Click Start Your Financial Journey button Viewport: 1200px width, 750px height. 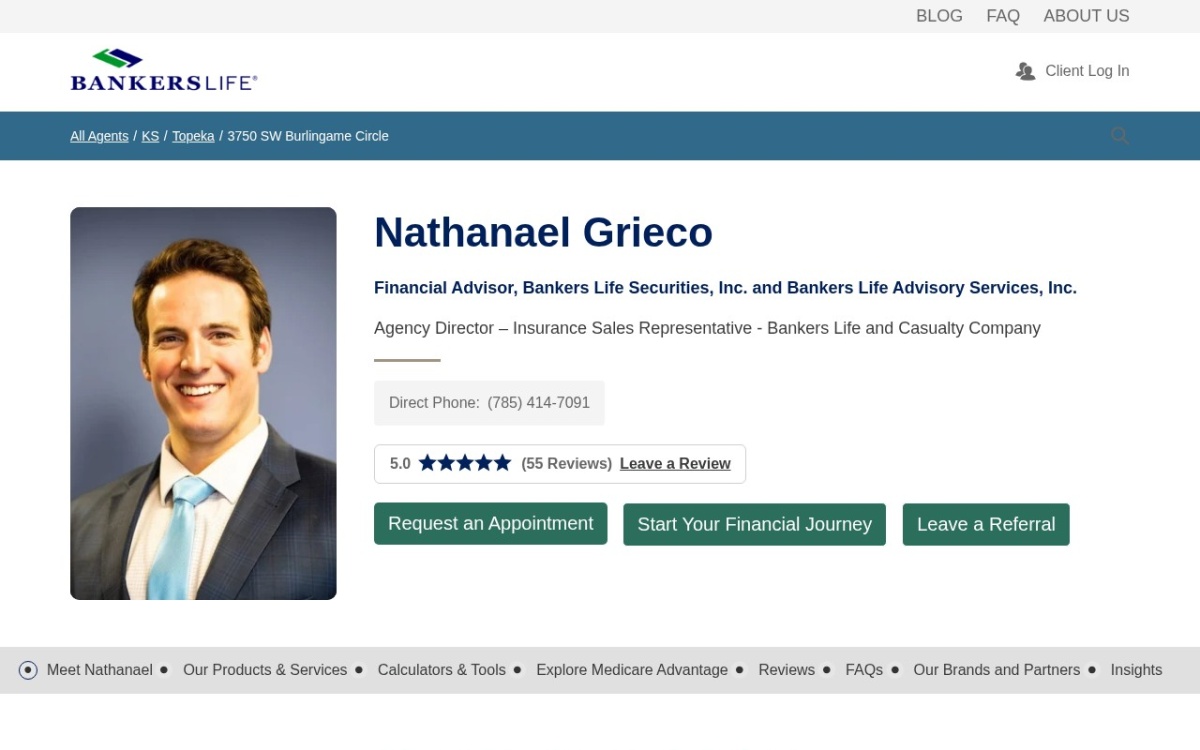click(755, 524)
